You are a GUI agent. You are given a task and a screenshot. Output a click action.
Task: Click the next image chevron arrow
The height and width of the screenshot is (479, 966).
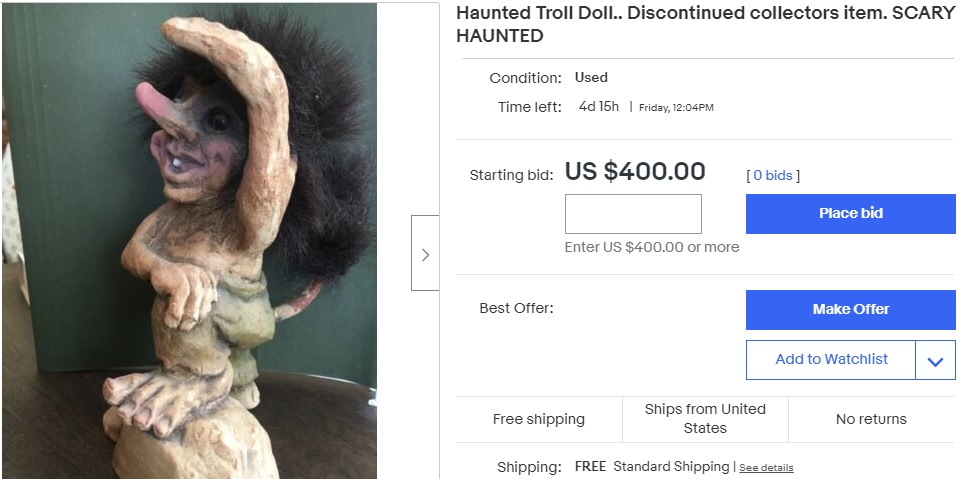[x=425, y=254]
